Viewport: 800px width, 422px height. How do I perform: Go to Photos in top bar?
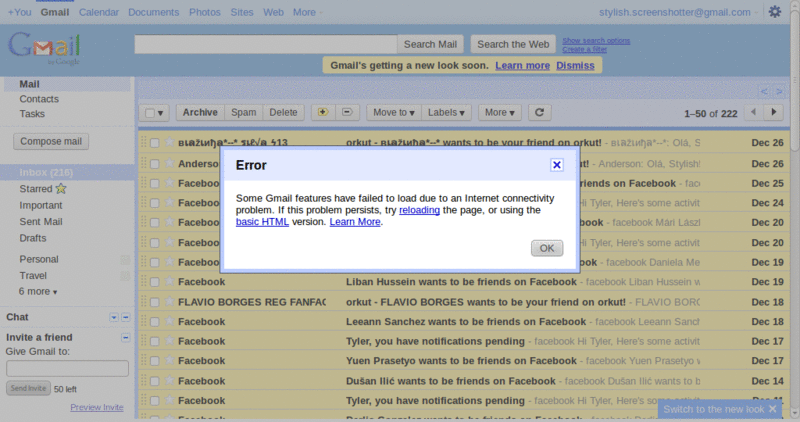click(205, 12)
